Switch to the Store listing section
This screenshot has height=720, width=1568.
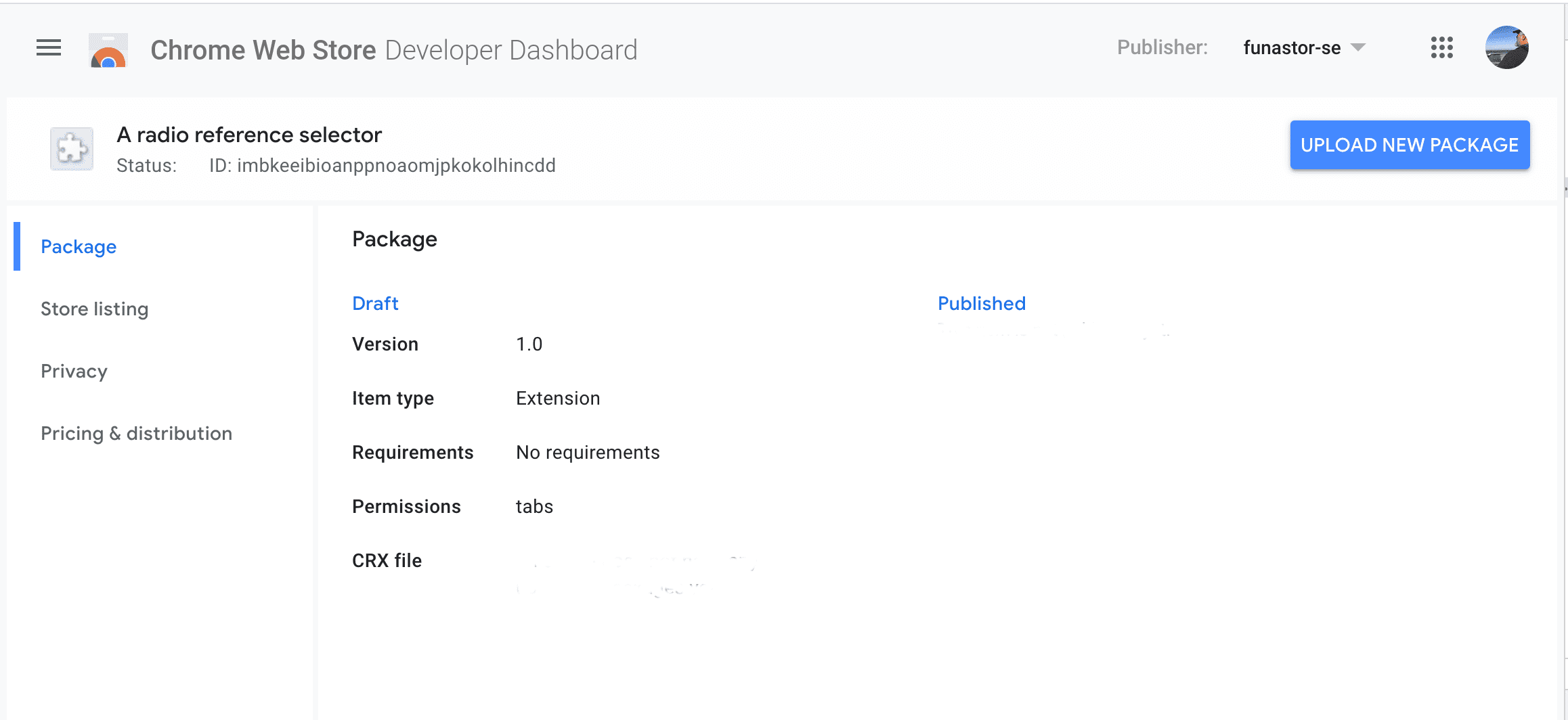point(95,309)
